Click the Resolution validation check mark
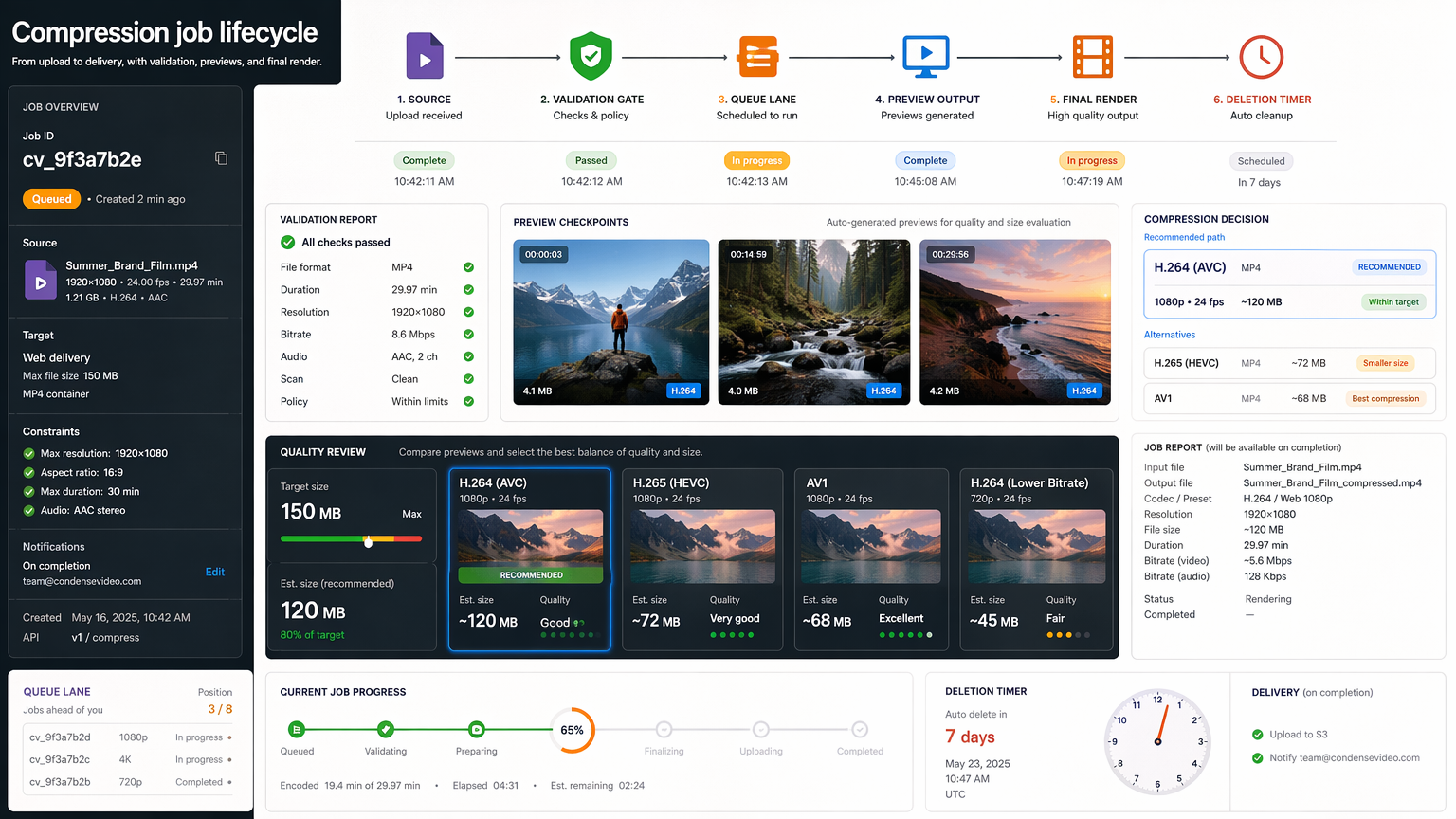1456x819 pixels. click(468, 312)
